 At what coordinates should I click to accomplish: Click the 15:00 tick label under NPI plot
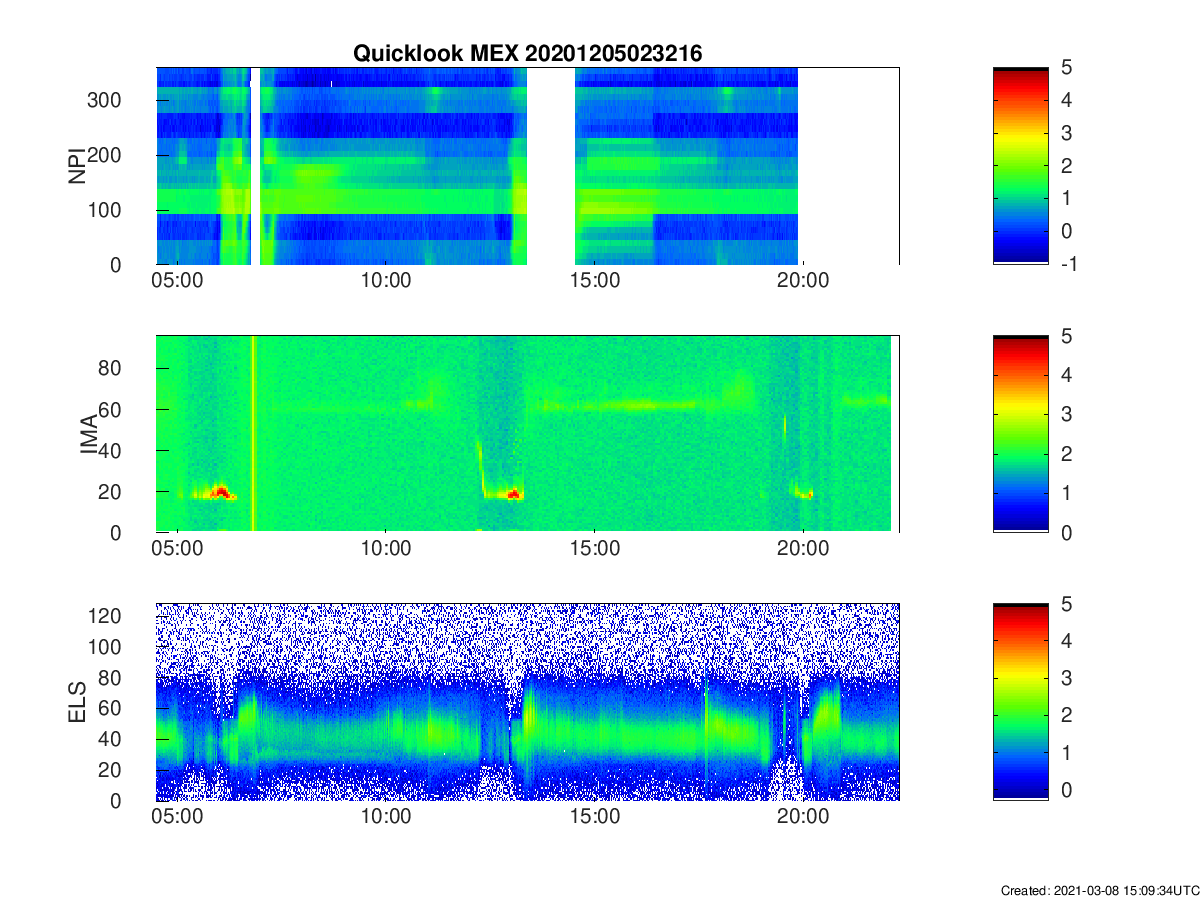595,281
